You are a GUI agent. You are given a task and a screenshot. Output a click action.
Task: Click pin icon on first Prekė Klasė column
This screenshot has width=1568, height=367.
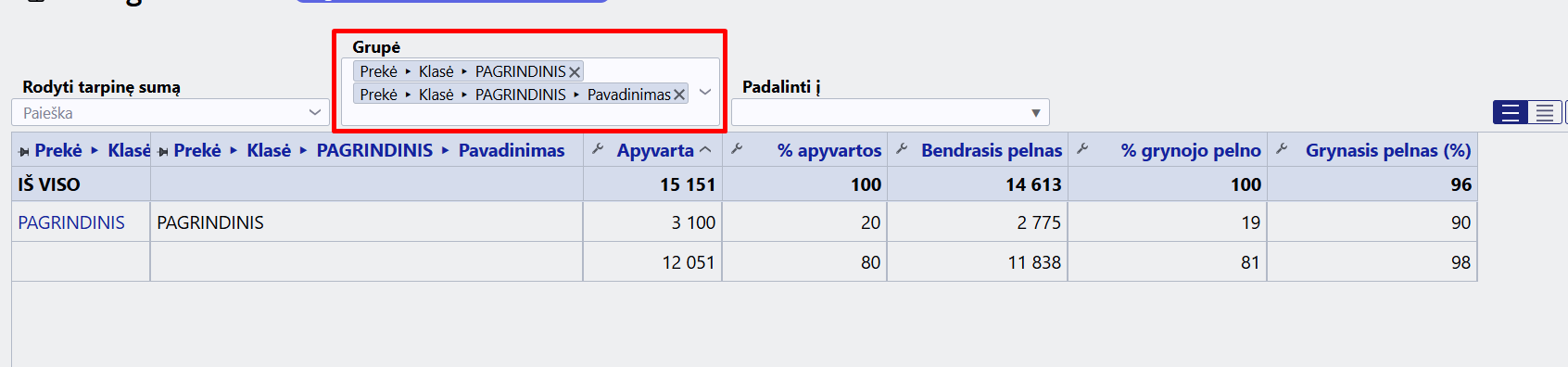pos(24,151)
